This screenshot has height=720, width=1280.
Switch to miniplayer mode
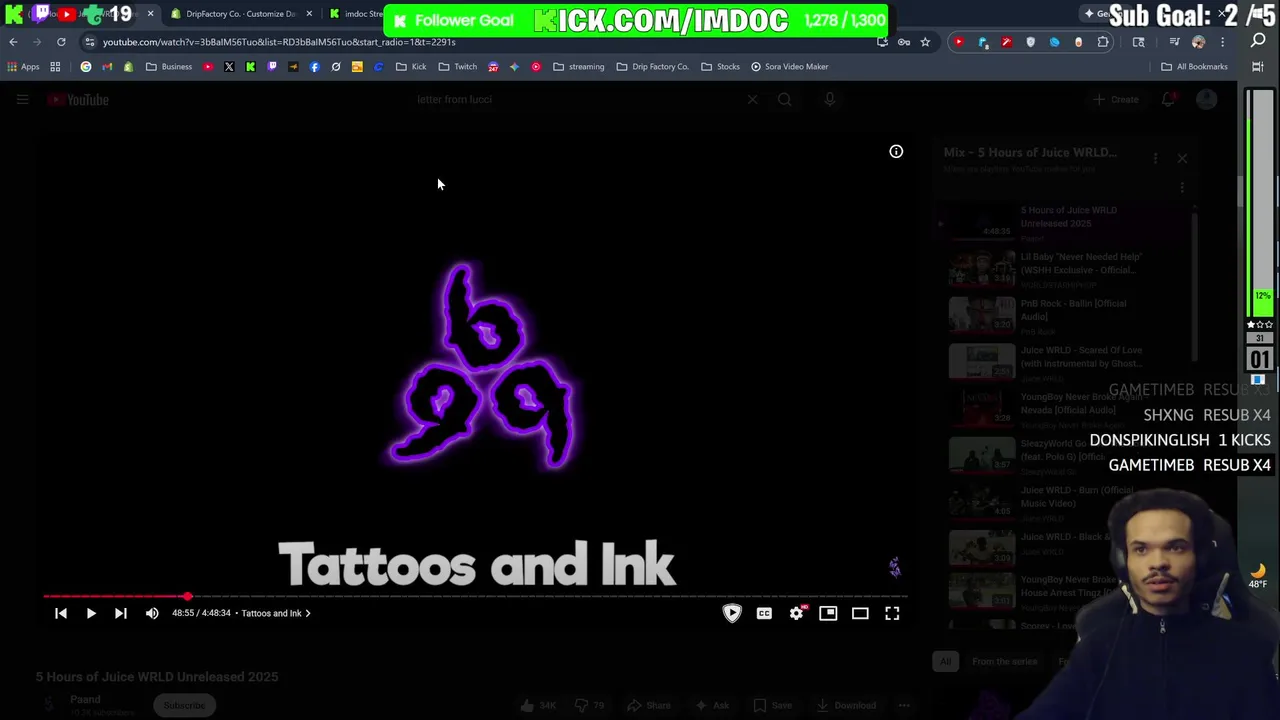(x=828, y=613)
